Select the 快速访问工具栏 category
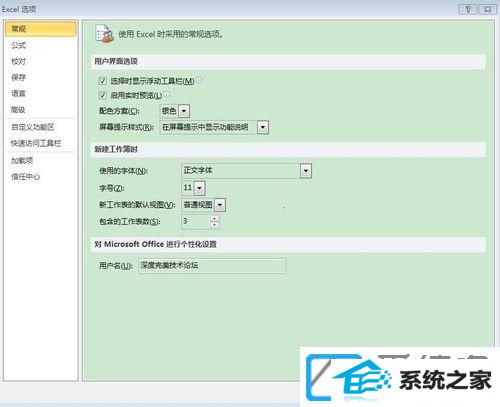This screenshot has width=500, height=407. coord(36,143)
